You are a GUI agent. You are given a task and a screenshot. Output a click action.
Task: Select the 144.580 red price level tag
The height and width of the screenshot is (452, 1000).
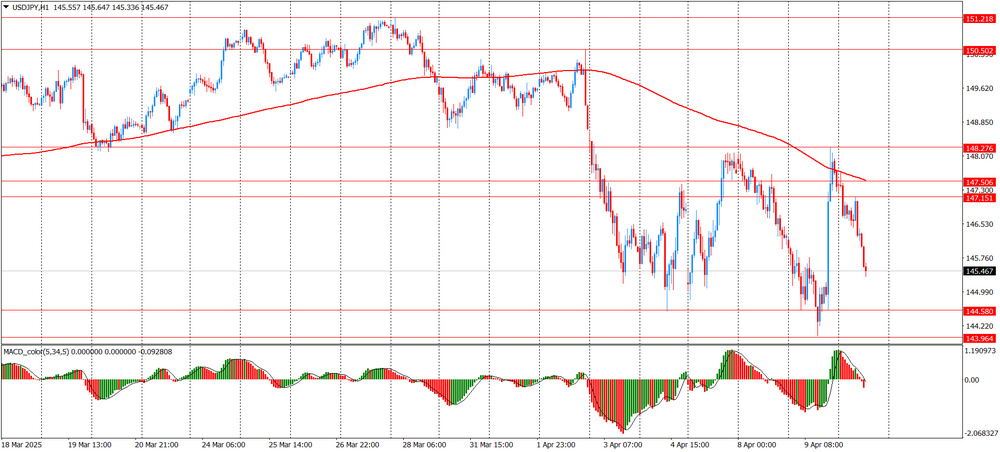click(978, 310)
